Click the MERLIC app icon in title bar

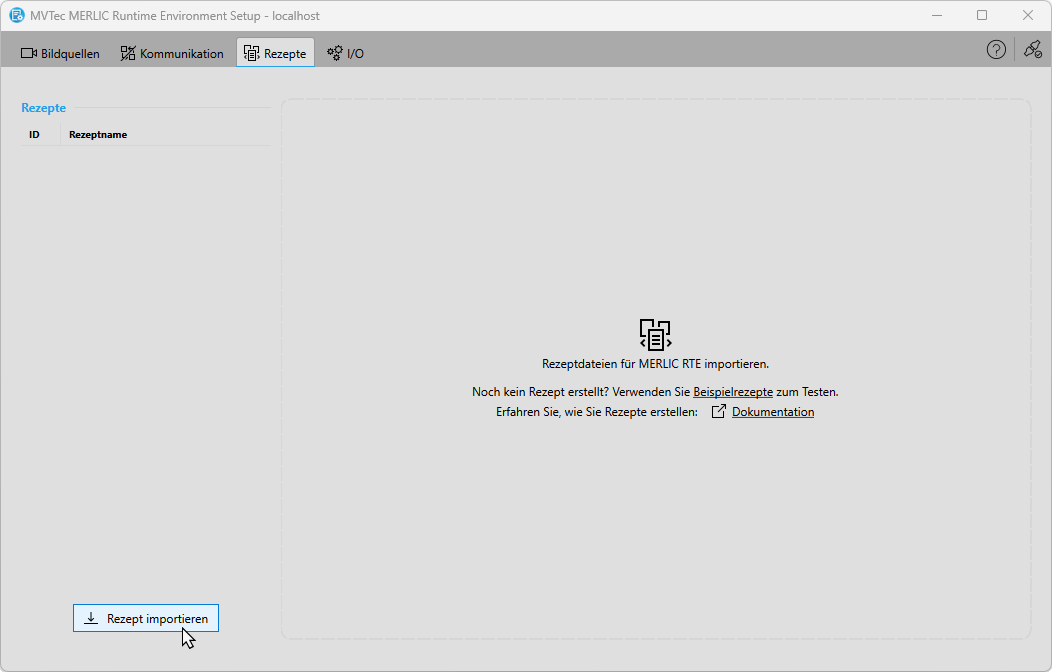(x=17, y=16)
